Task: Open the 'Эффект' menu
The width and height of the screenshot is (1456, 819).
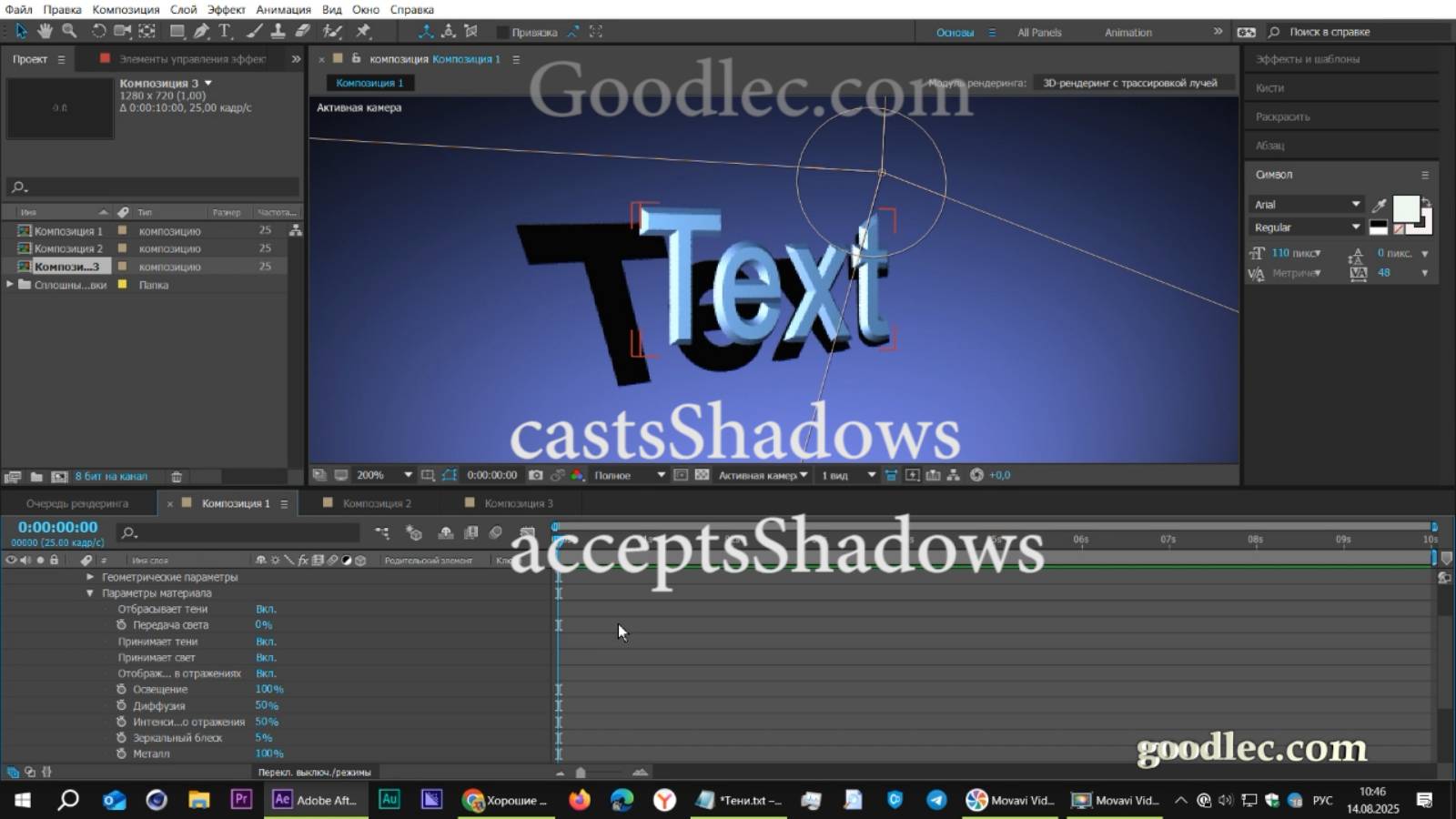Action: (x=227, y=9)
